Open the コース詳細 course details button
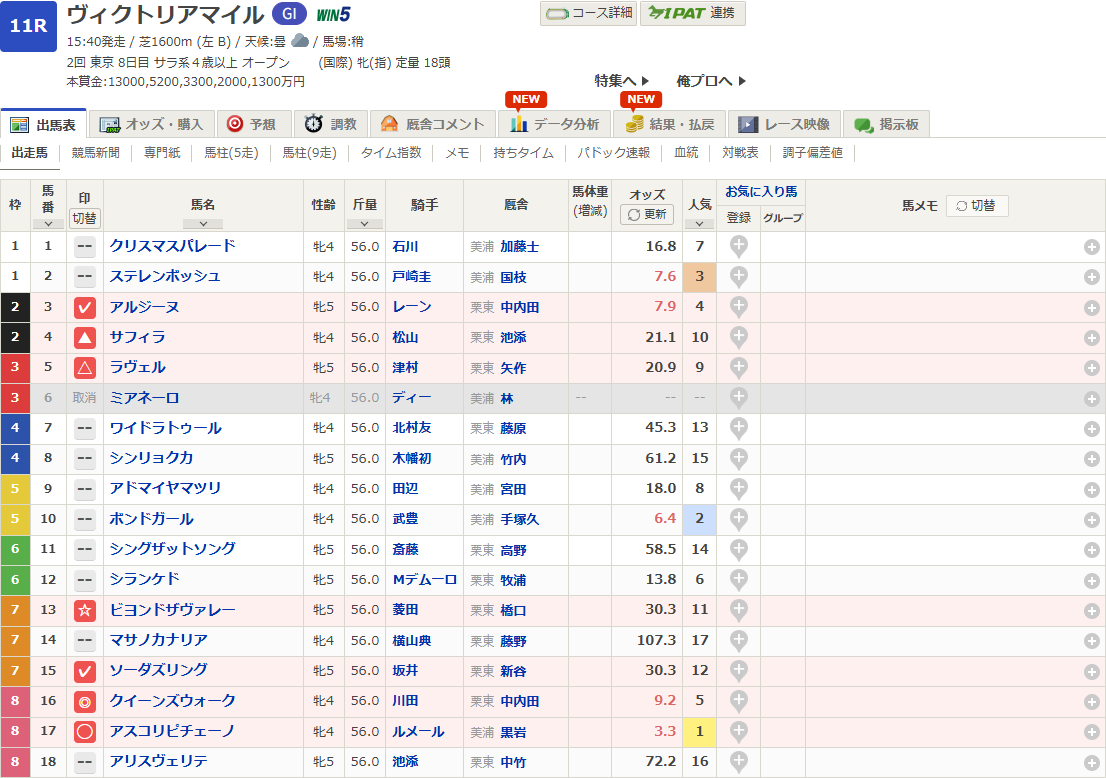 tap(588, 13)
